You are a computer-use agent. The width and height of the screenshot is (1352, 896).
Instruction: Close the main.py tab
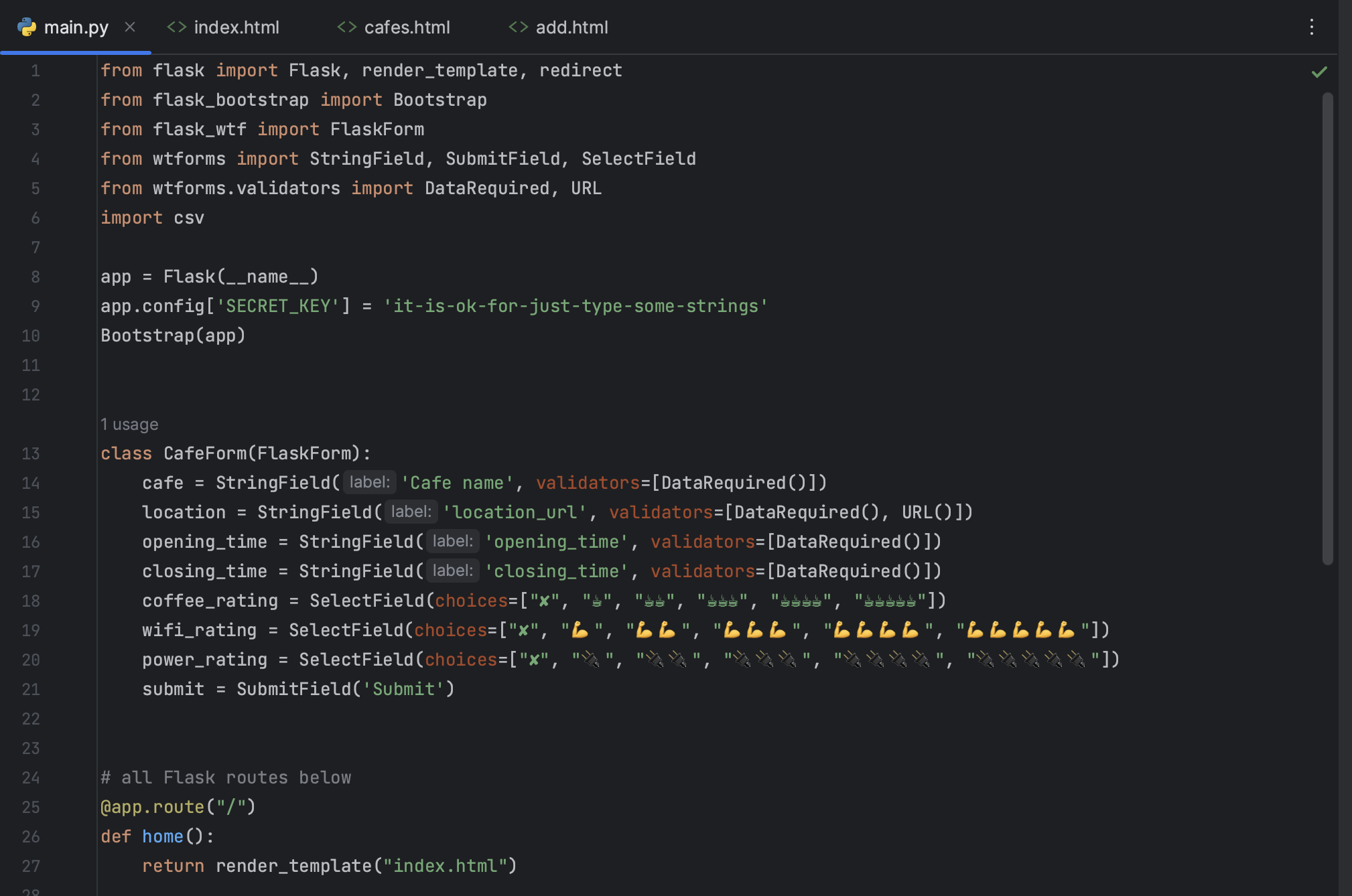coord(130,27)
